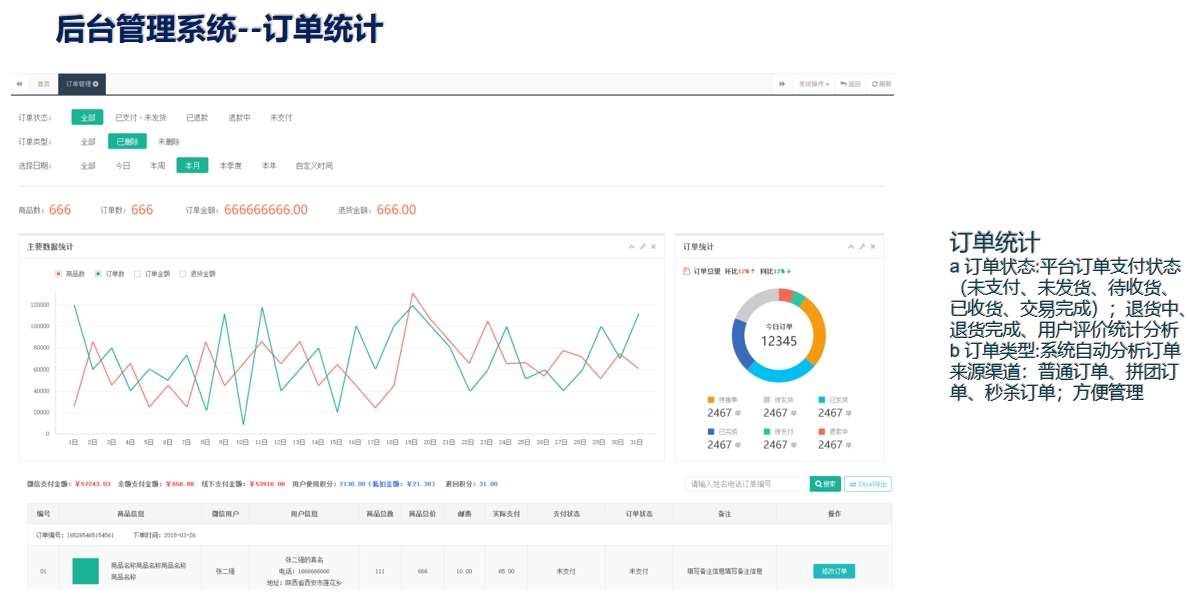Enable the 订单金额 legend checkbox

[x=137, y=272]
